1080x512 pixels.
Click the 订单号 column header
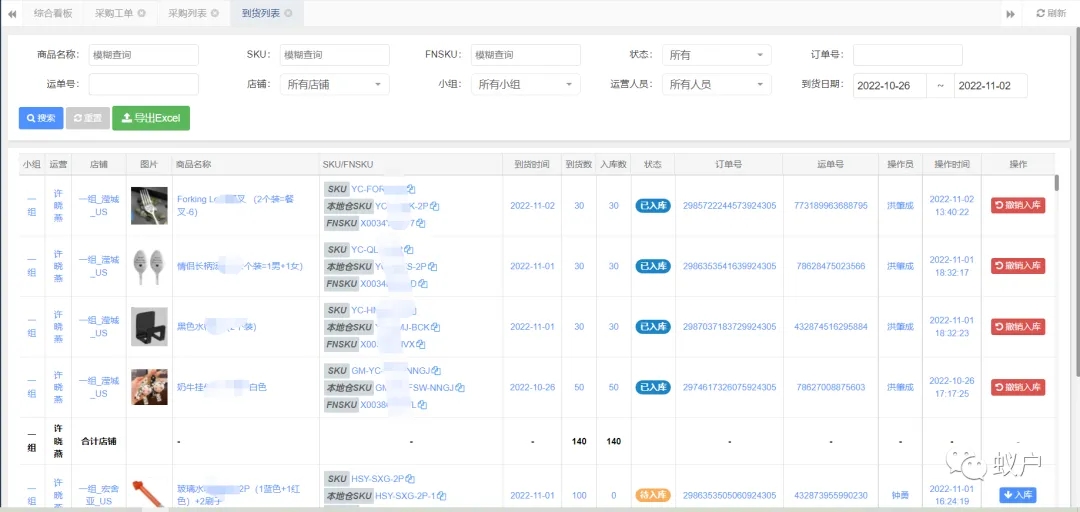pyautogui.click(x=729, y=165)
